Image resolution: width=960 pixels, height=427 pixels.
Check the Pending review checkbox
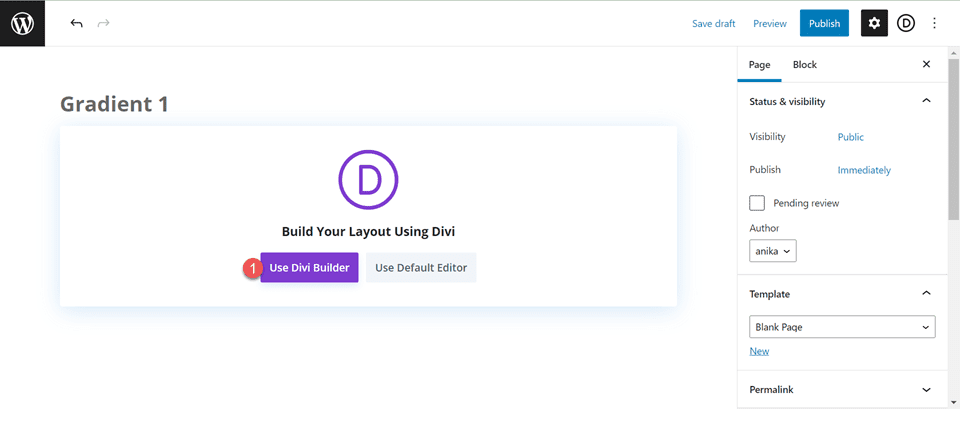[757, 203]
